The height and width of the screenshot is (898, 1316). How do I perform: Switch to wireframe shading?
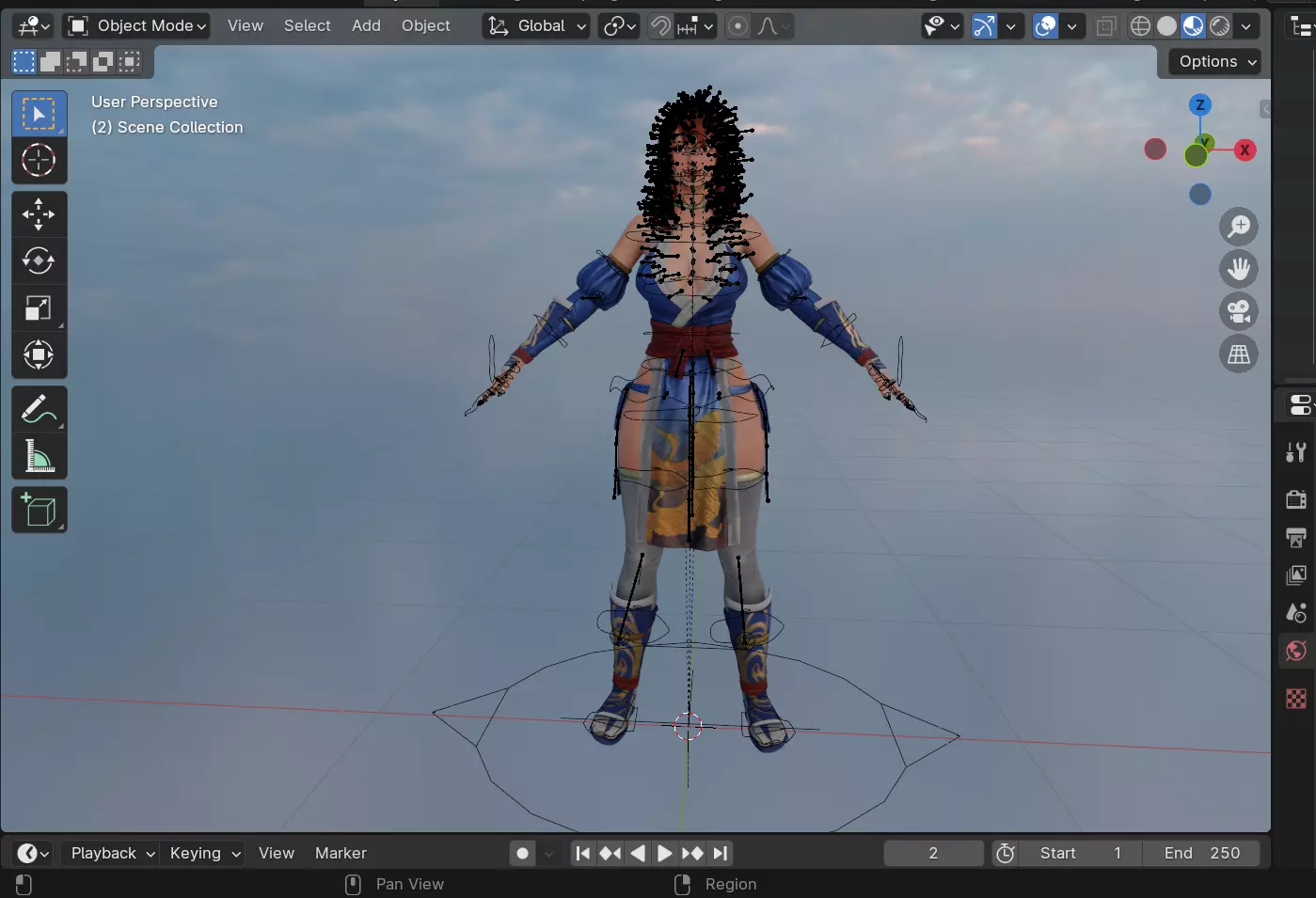pos(1140,26)
